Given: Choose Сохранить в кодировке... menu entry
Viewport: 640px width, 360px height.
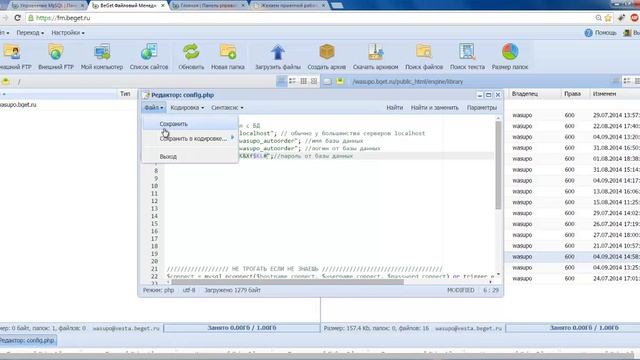Looking at the screenshot, I should (190, 138).
